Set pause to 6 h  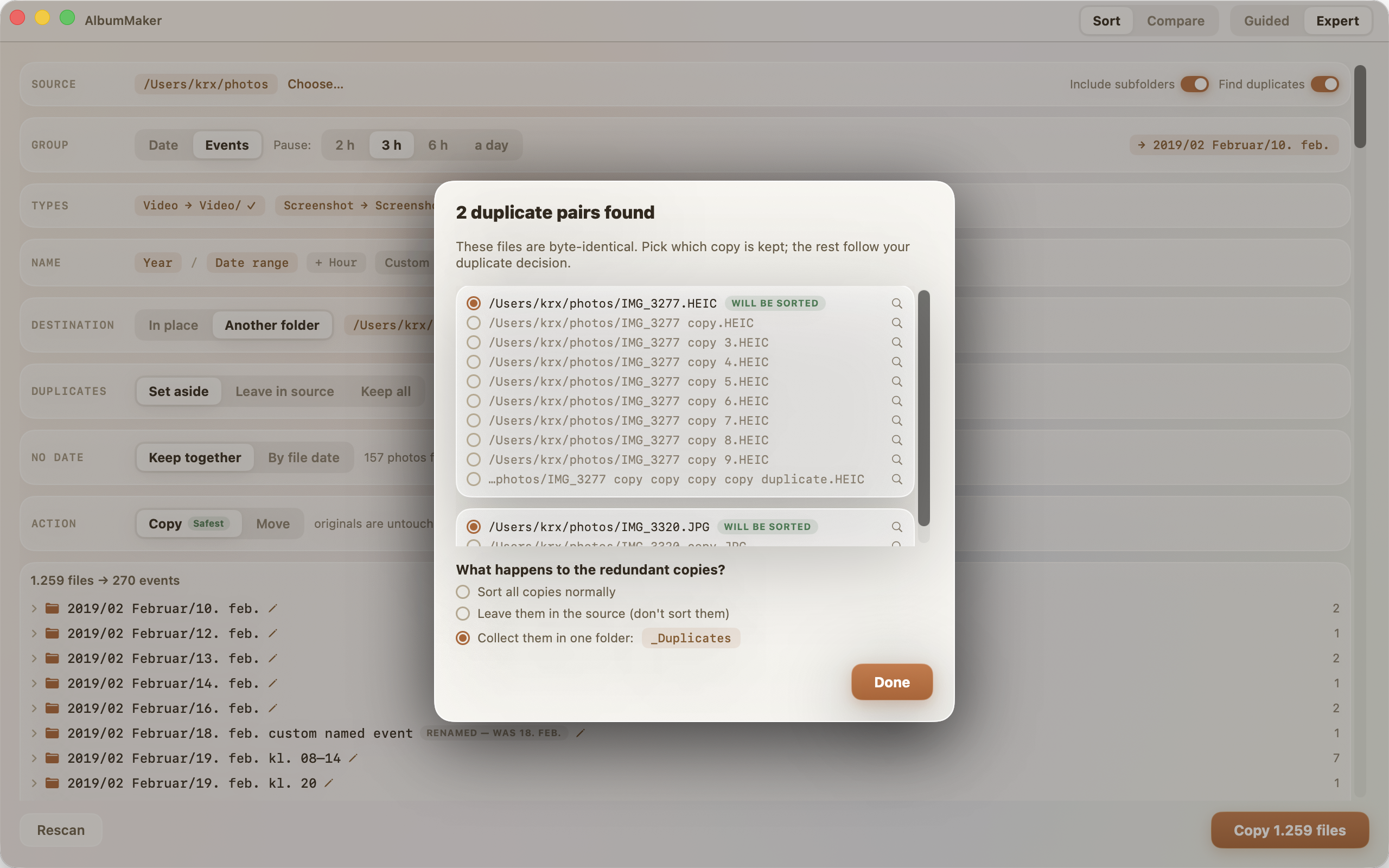click(x=437, y=145)
